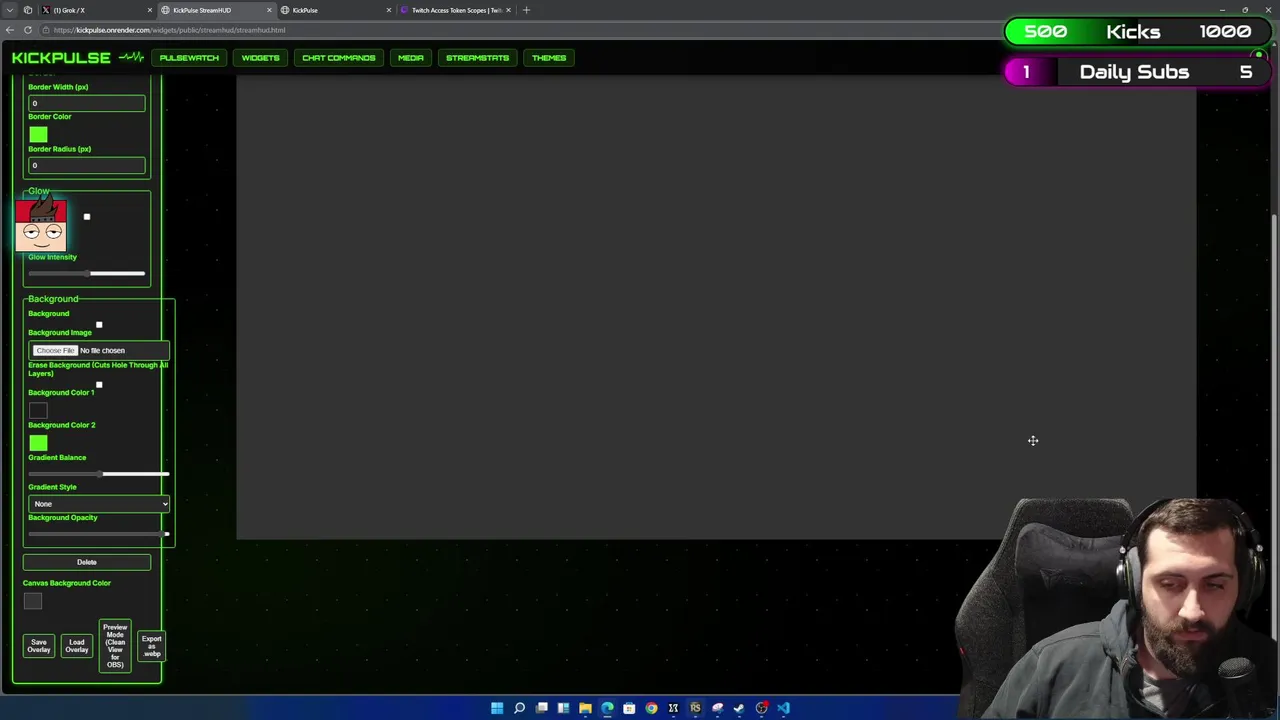Image resolution: width=1280 pixels, height=720 pixels.
Task: Open the StreamStats menu
Action: (x=477, y=58)
